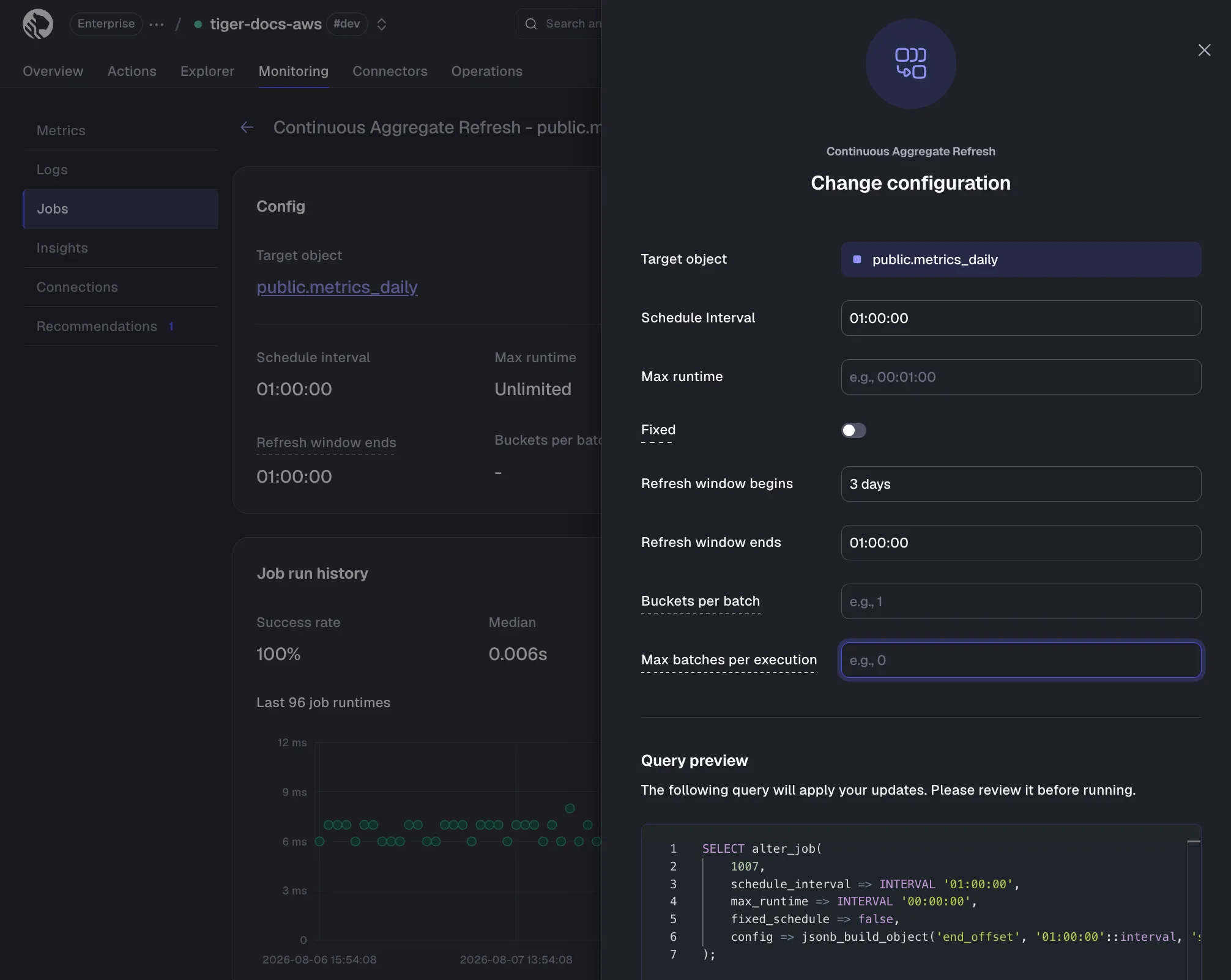This screenshot has width=1231, height=980.
Task: Click the back arrow beside the job title
Action: coord(247,127)
